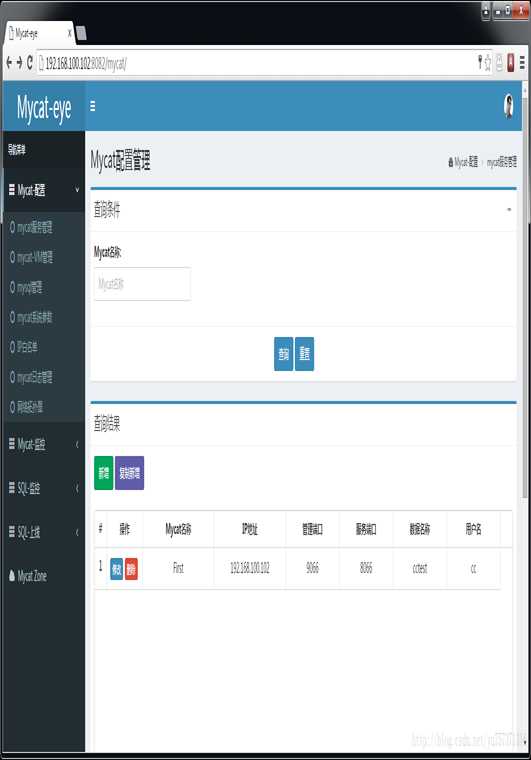Click the blue 查询 search button
The width and height of the screenshot is (531, 760).
point(283,354)
